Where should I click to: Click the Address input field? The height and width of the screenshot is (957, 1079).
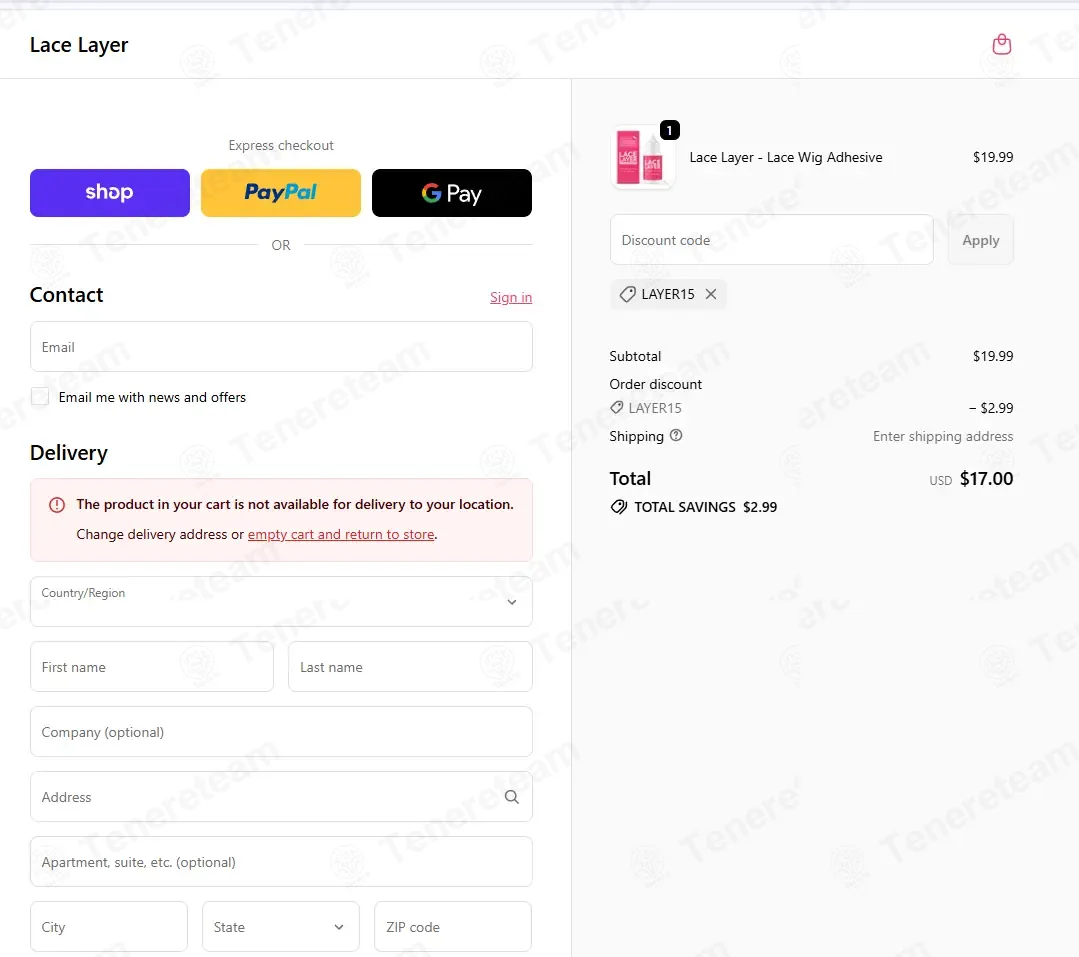pos(281,797)
